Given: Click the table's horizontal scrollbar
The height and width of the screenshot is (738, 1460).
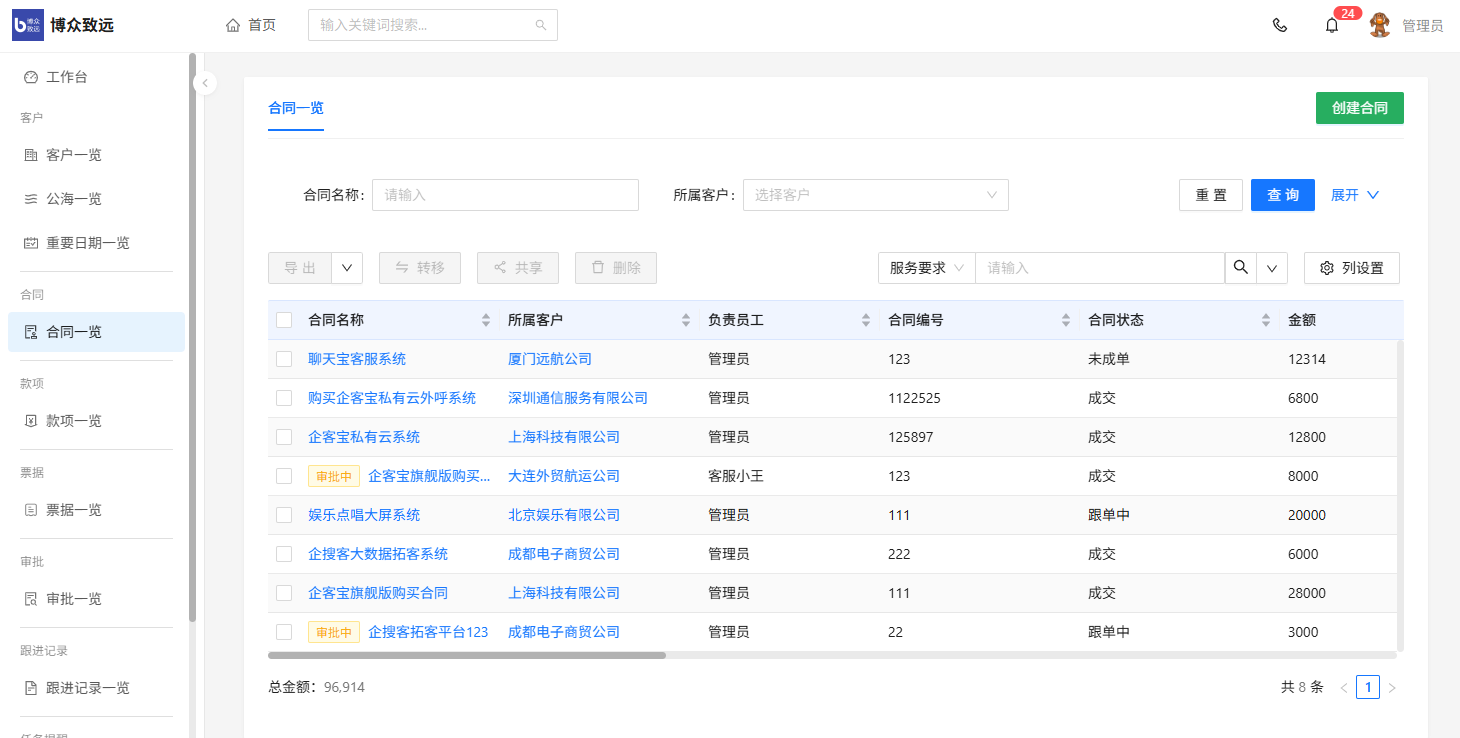Looking at the screenshot, I should 467,656.
